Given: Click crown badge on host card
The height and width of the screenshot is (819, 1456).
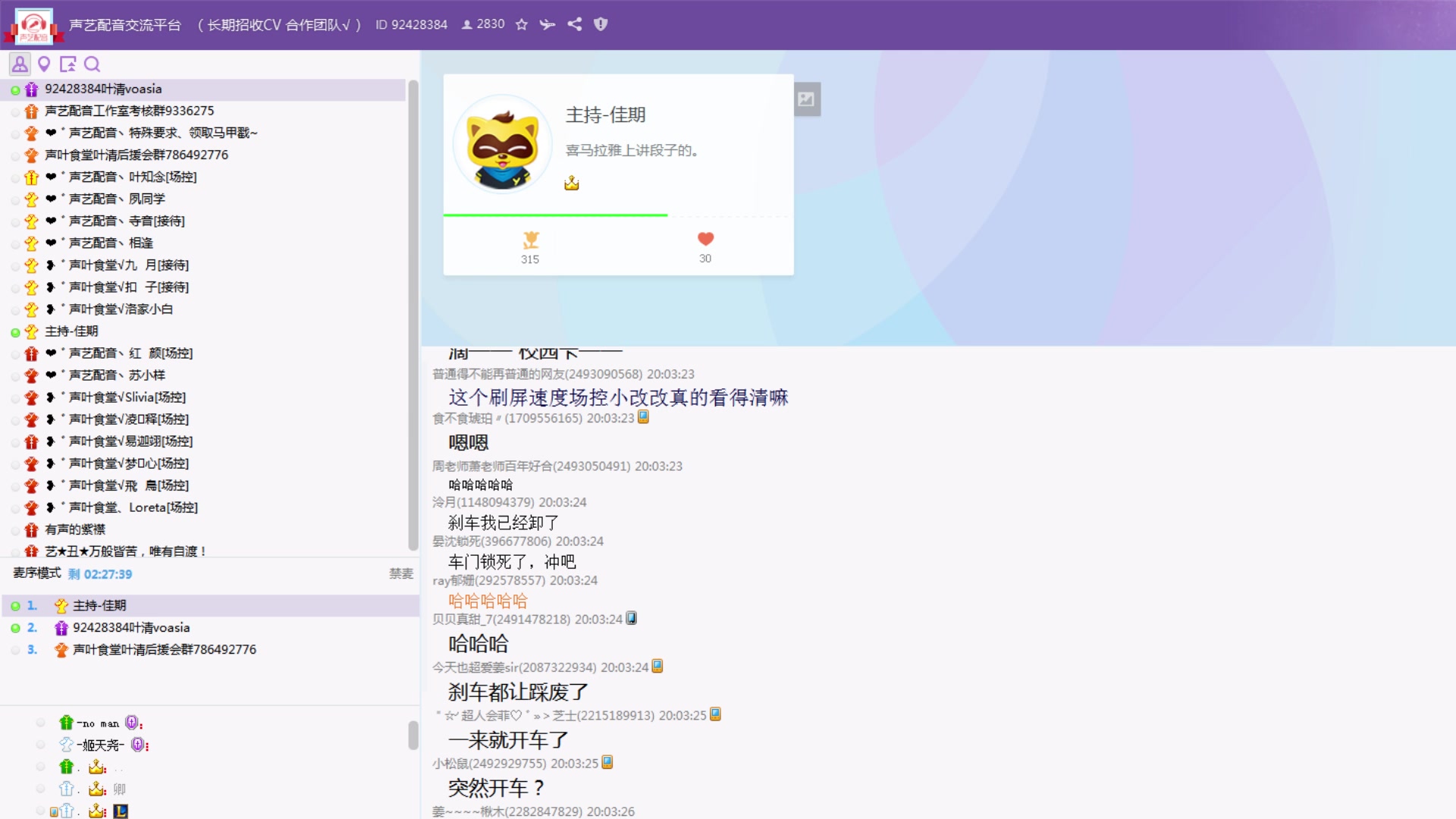Looking at the screenshot, I should 572,183.
